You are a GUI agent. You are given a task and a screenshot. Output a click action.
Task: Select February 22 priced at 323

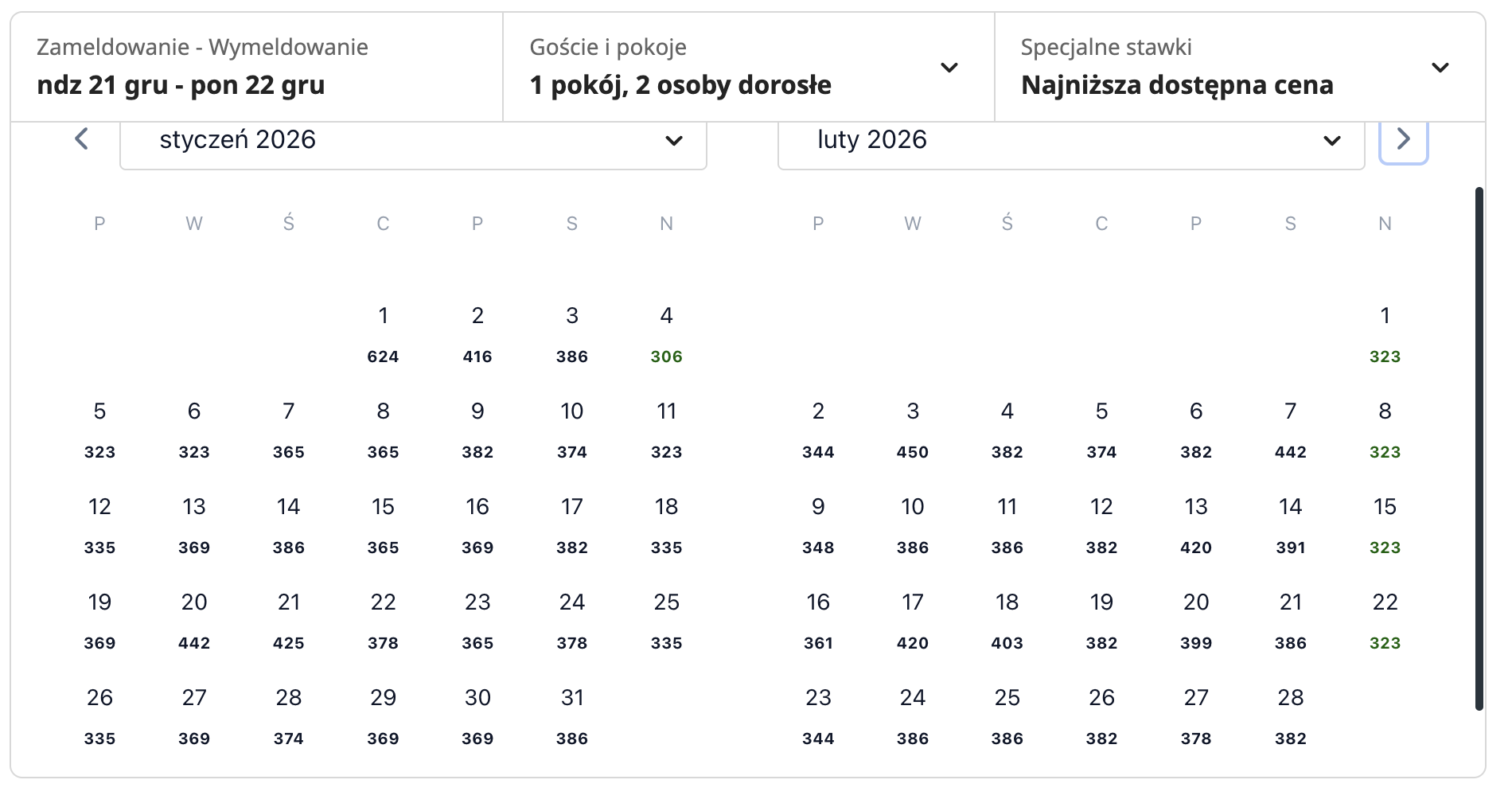point(1385,619)
